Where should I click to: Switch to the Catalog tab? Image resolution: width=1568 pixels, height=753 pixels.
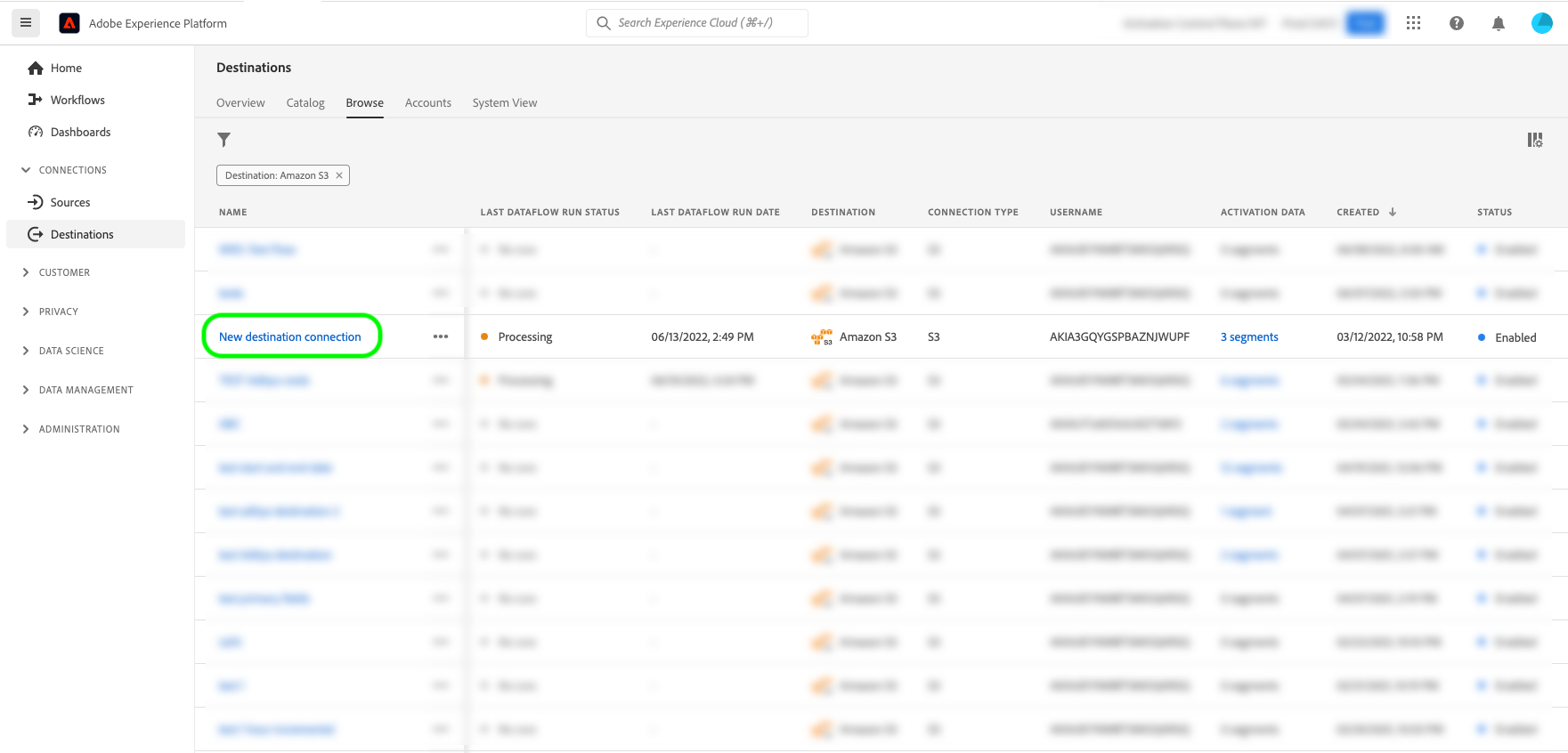click(305, 103)
